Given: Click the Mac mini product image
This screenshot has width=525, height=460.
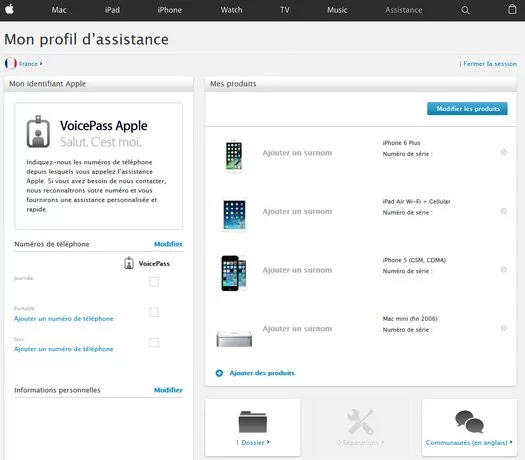Looking at the screenshot, I should pos(234,338).
